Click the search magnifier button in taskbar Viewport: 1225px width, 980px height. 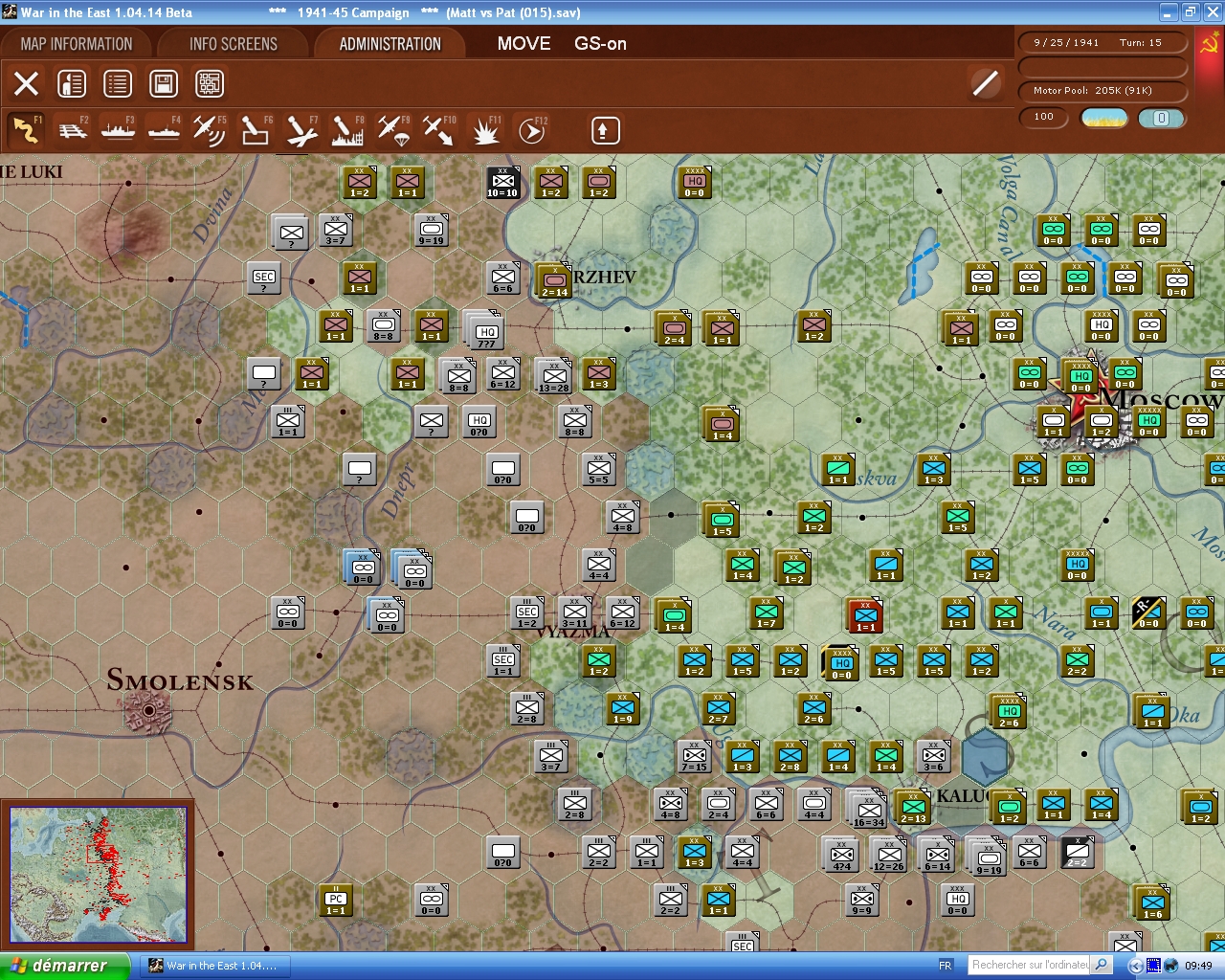[1102, 965]
